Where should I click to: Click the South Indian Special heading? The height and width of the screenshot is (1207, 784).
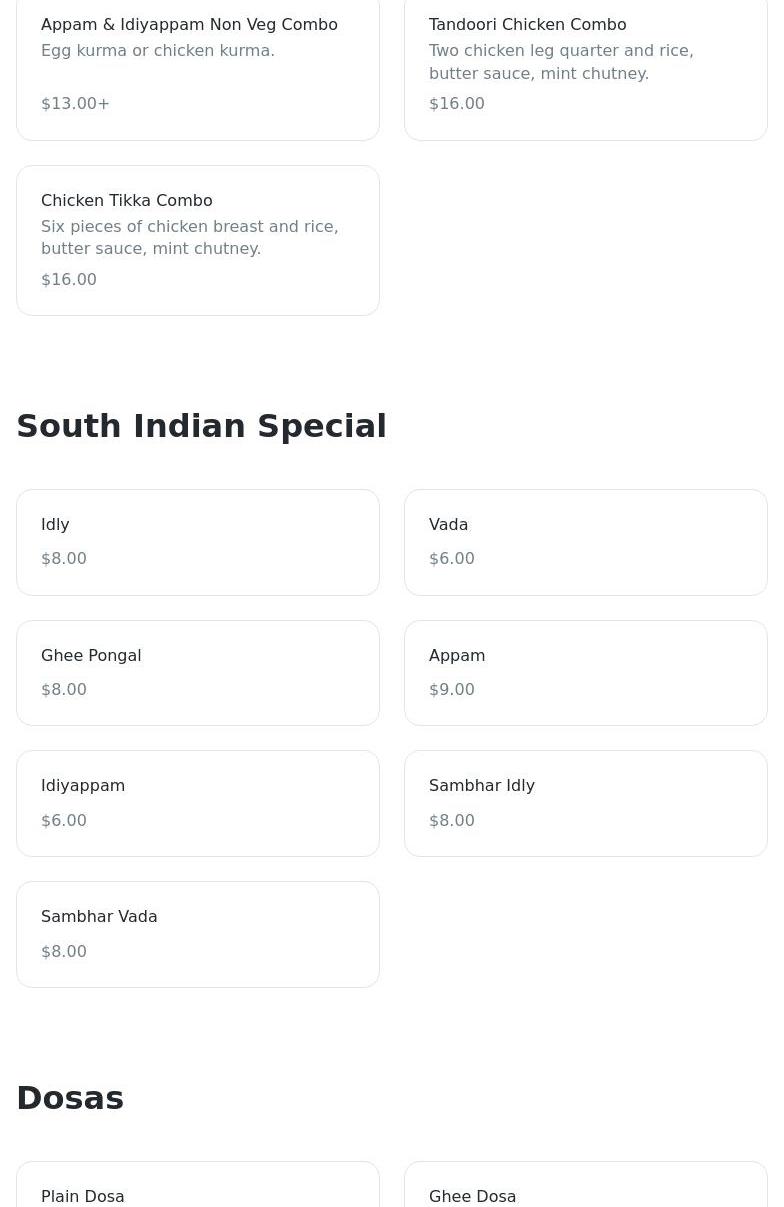[201, 426]
